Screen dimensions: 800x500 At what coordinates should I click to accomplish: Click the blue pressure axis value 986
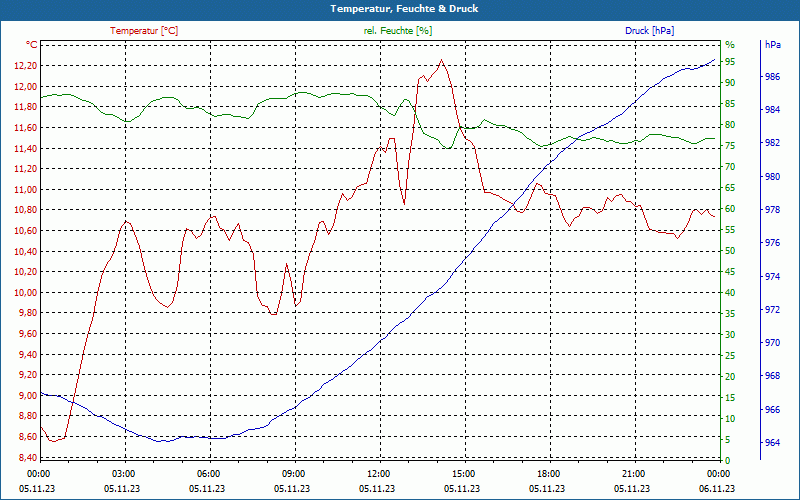[x=773, y=77]
